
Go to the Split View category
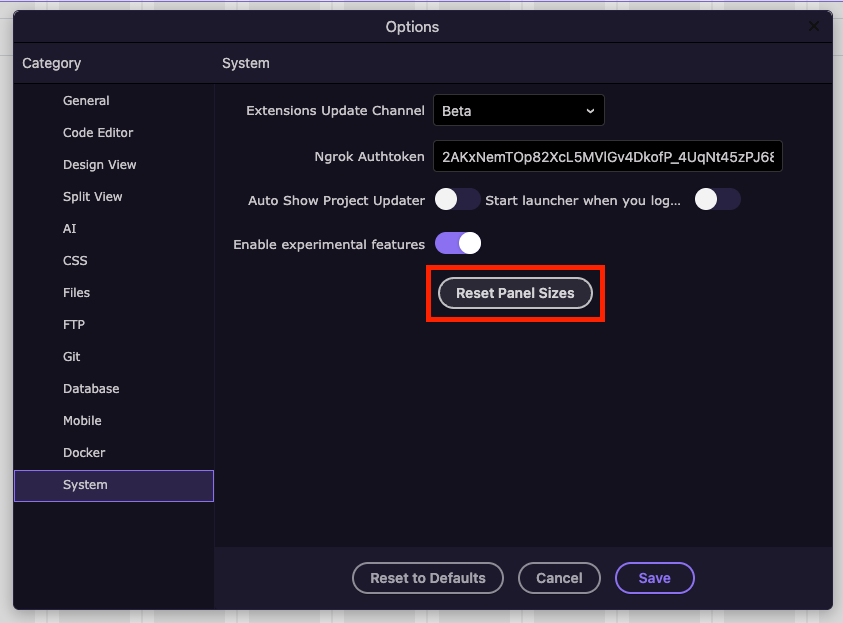[114, 197]
